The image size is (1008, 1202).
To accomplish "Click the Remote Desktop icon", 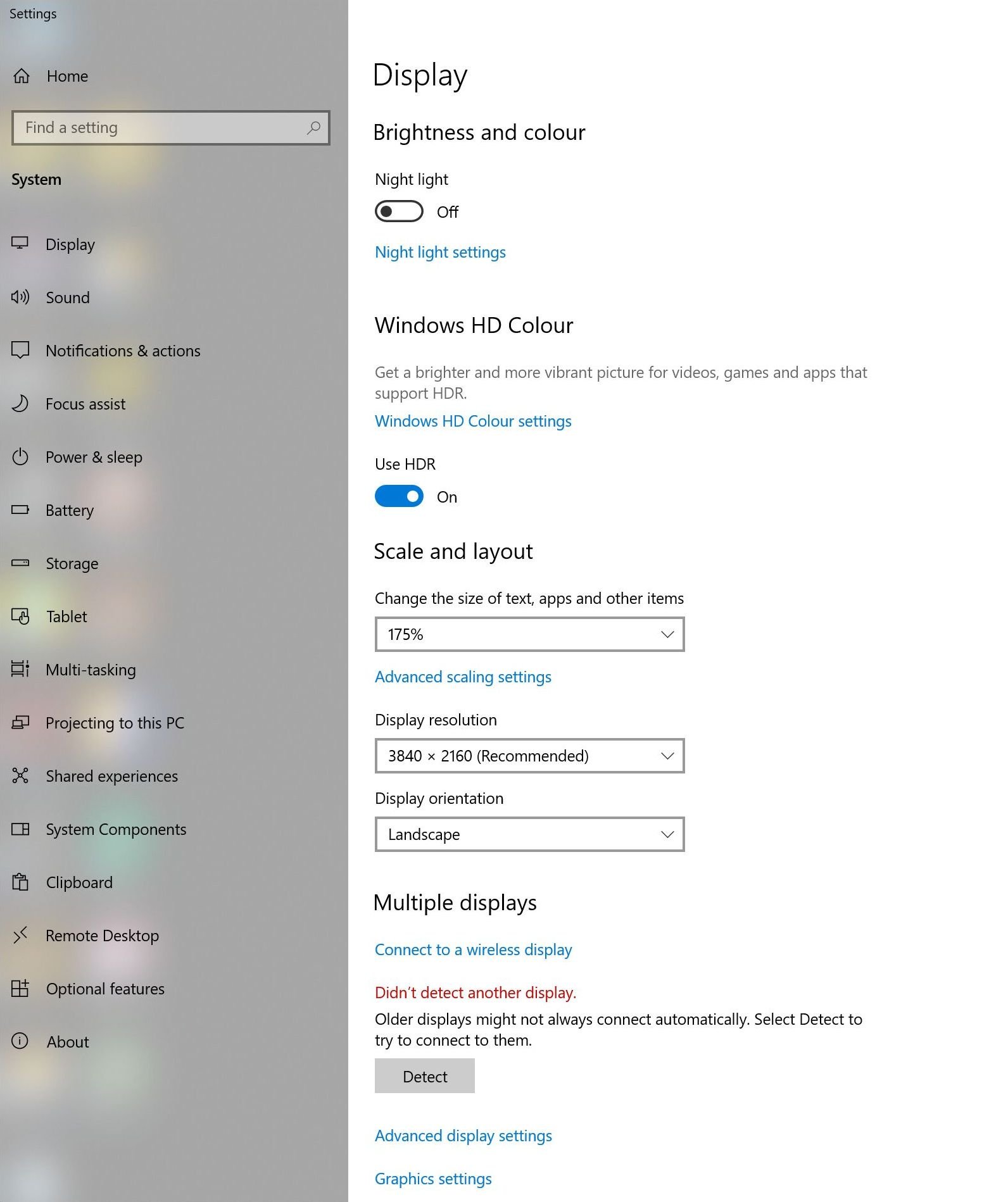I will click(x=20, y=935).
